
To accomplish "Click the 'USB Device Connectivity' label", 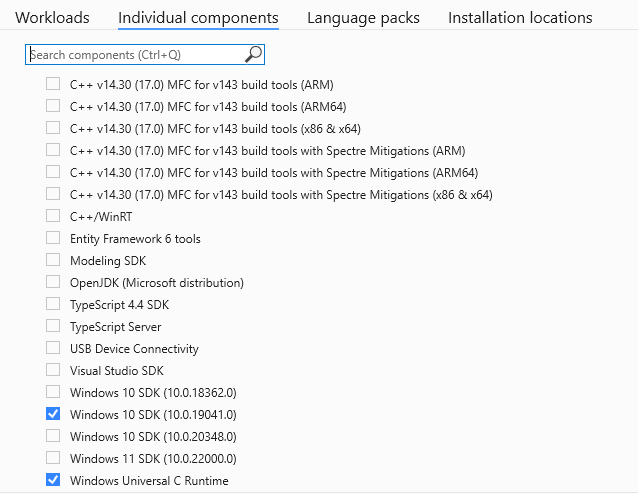I will click(x=134, y=348).
